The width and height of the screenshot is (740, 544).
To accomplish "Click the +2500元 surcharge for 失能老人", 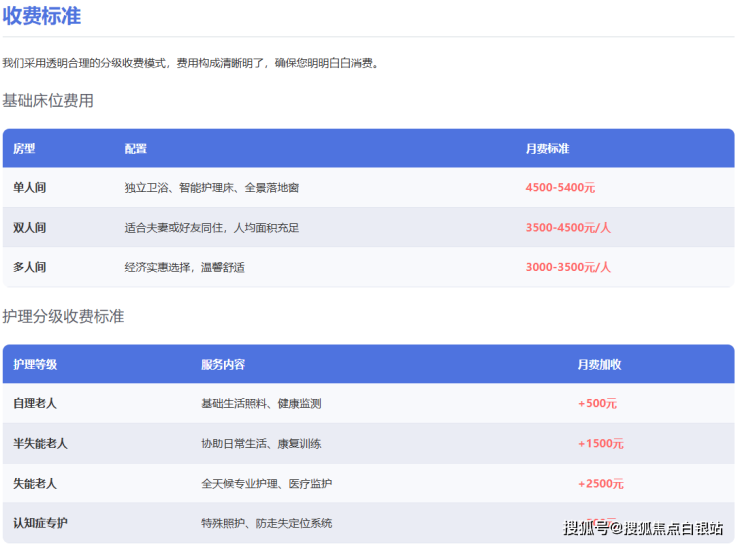I will 600,483.
